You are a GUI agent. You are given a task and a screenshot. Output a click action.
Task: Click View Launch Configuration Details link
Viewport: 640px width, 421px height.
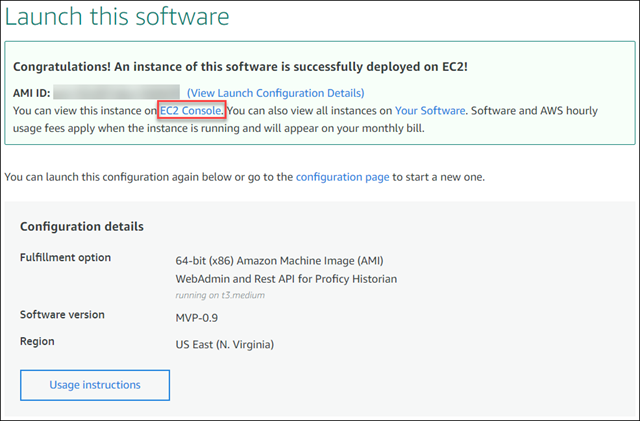(276, 93)
